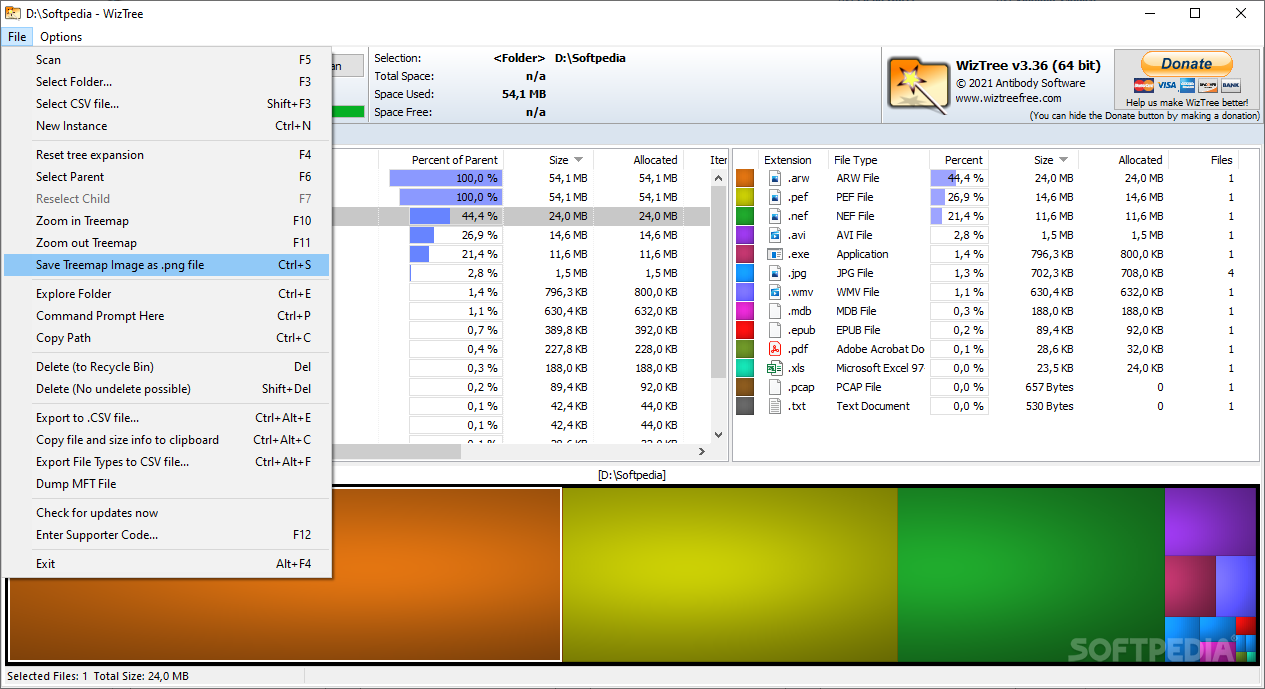Click the yellow treemap block

(730, 574)
